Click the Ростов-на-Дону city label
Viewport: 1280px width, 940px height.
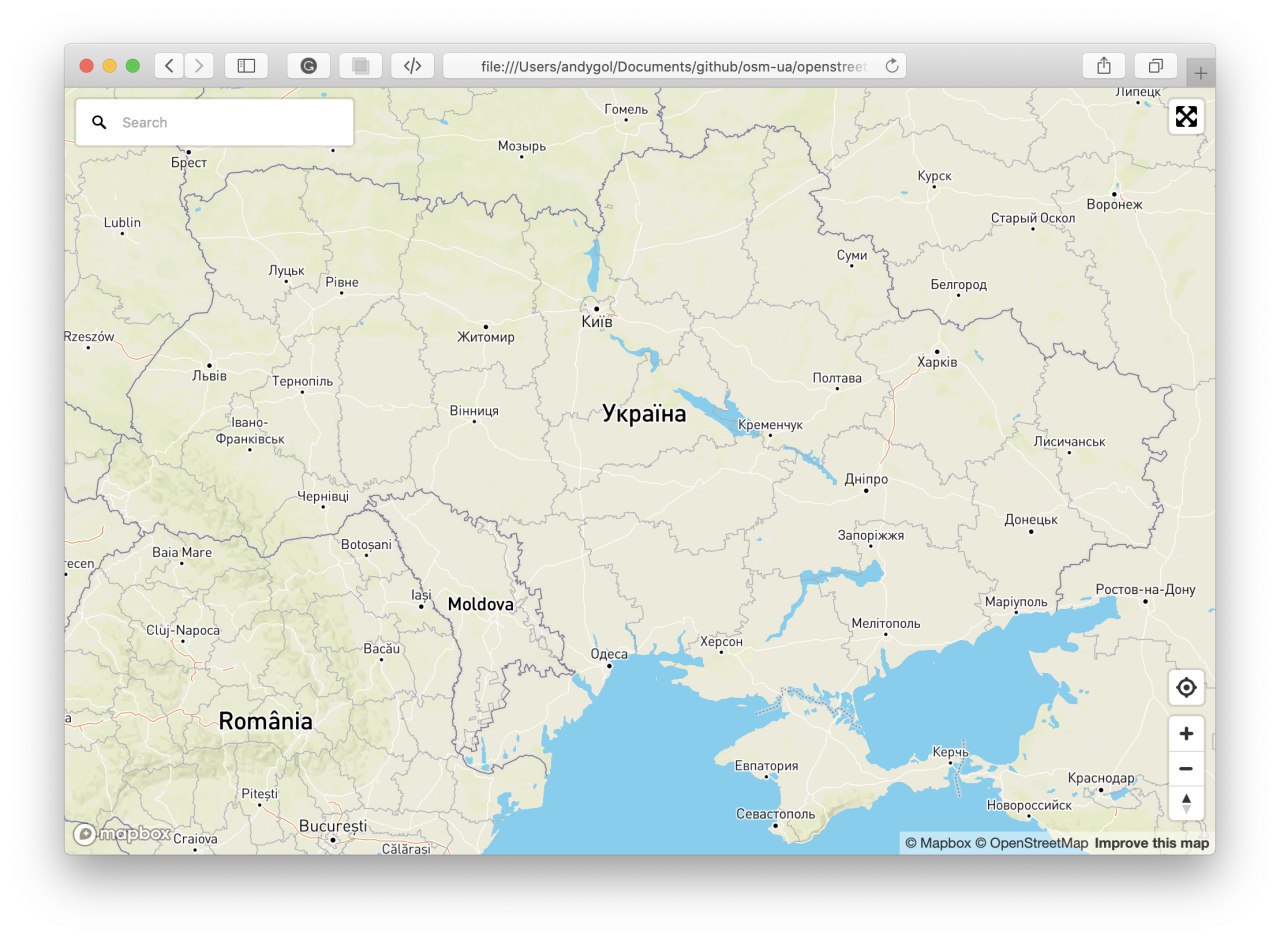pos(1146,589)
